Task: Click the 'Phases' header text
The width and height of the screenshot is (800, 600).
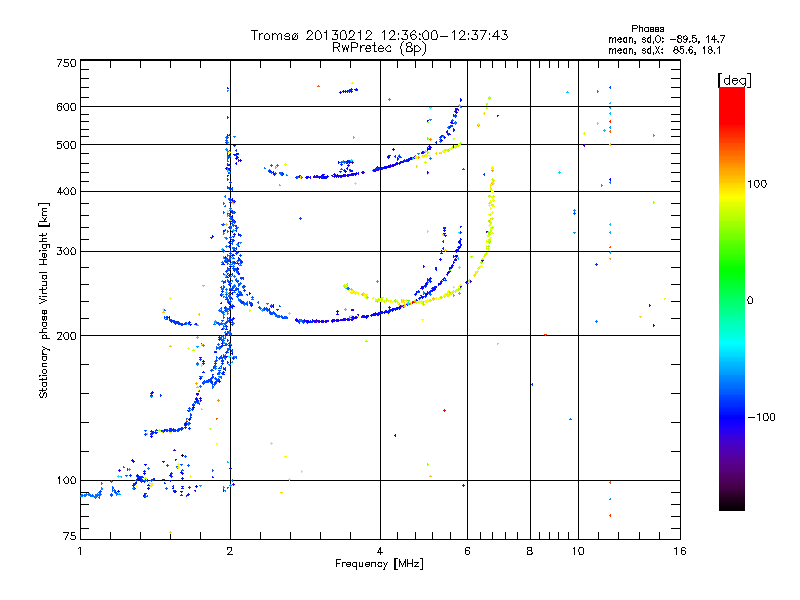Action: (647, 29)
